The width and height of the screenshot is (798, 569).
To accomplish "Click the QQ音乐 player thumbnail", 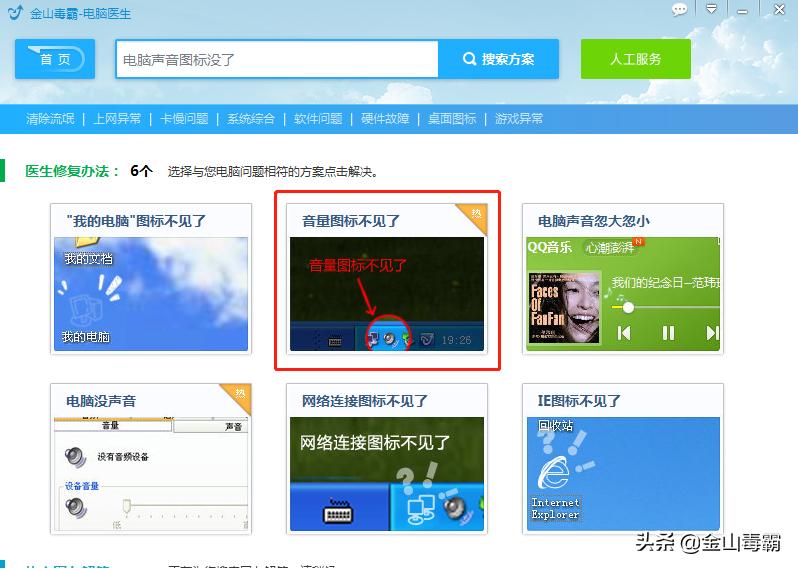I will [x=623, y=294].
